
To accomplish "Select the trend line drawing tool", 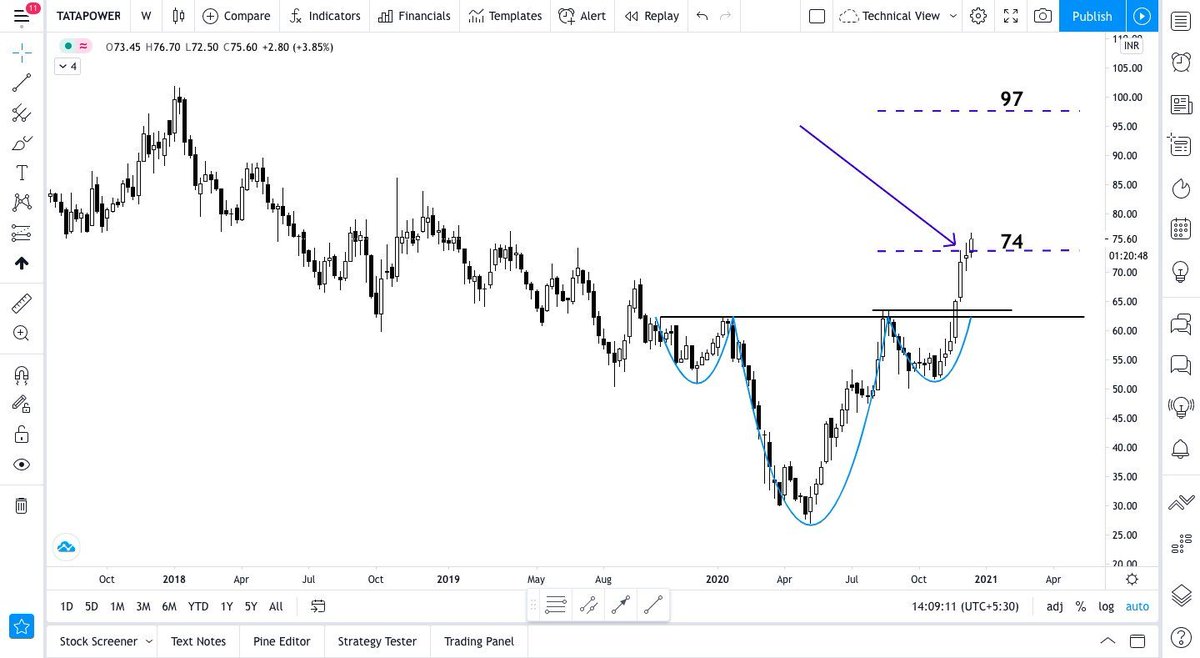I will pos(21,82).
